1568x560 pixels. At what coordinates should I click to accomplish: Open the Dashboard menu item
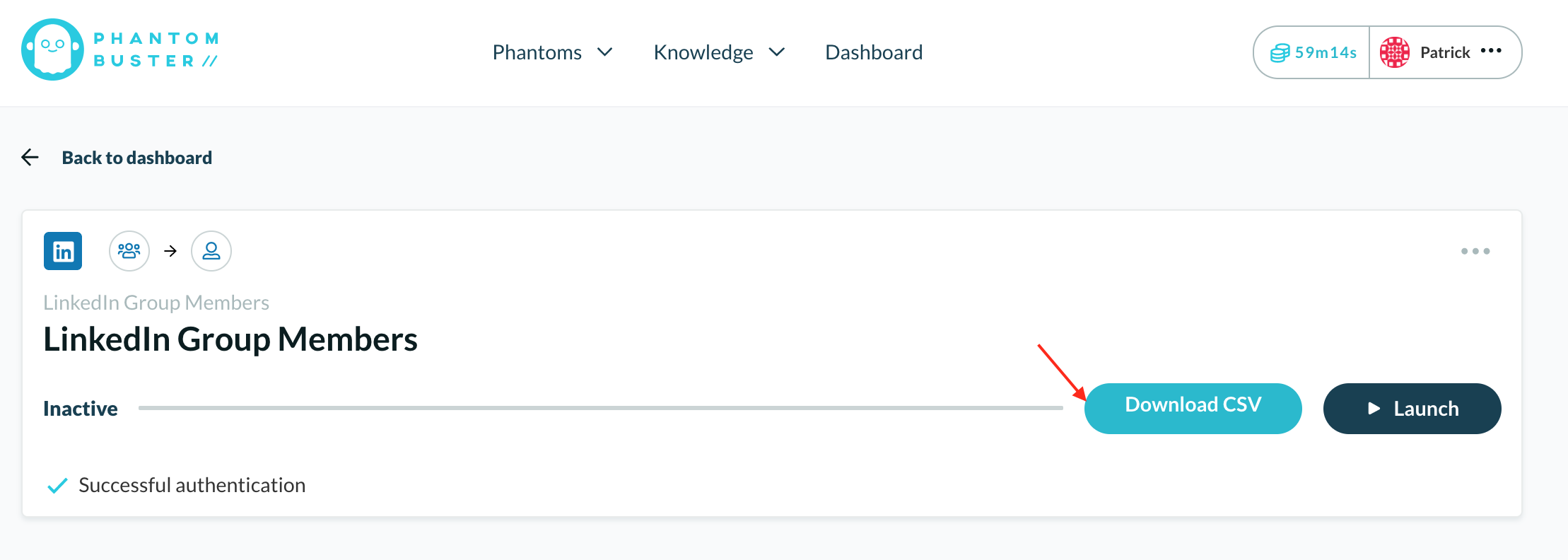pyautogui.click(x=874, y=52)
